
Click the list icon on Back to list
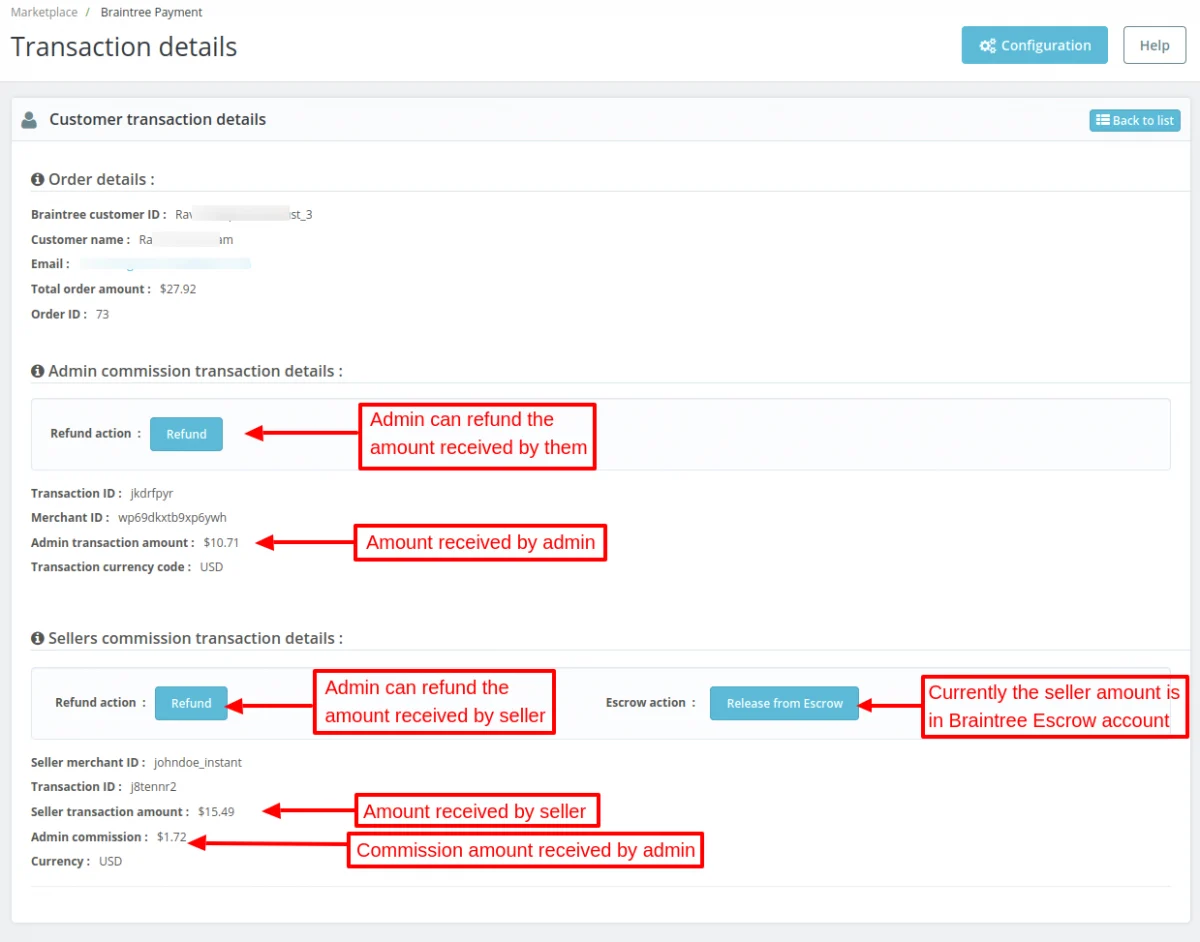tap(1103, 120)
